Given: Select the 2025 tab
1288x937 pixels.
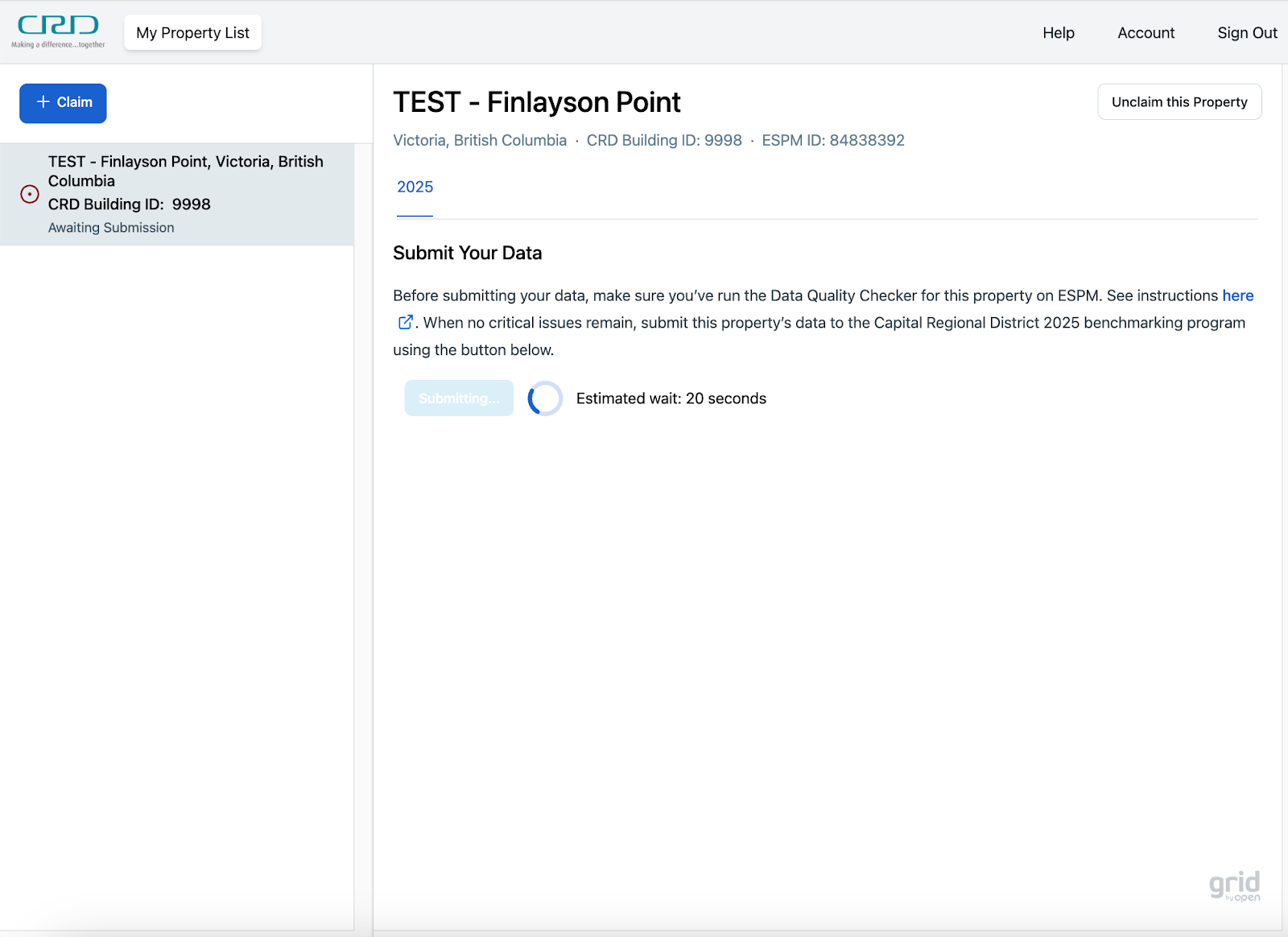Looking at the screenshot, I should 415,187.
